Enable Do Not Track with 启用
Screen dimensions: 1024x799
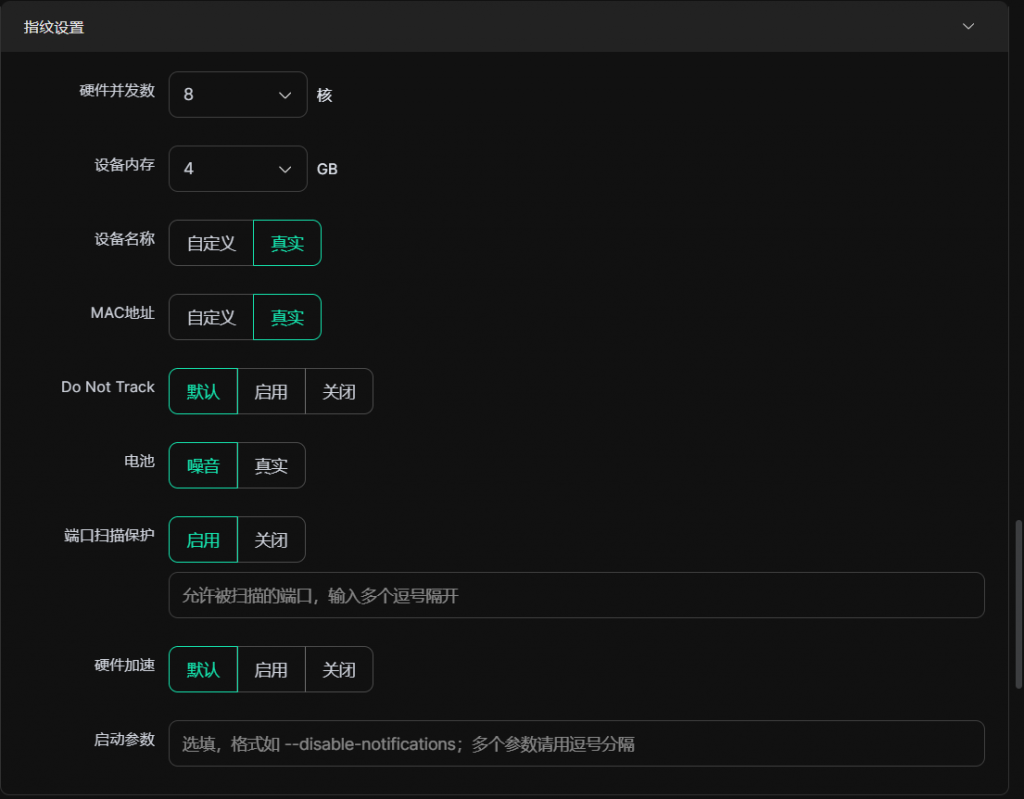271,391
